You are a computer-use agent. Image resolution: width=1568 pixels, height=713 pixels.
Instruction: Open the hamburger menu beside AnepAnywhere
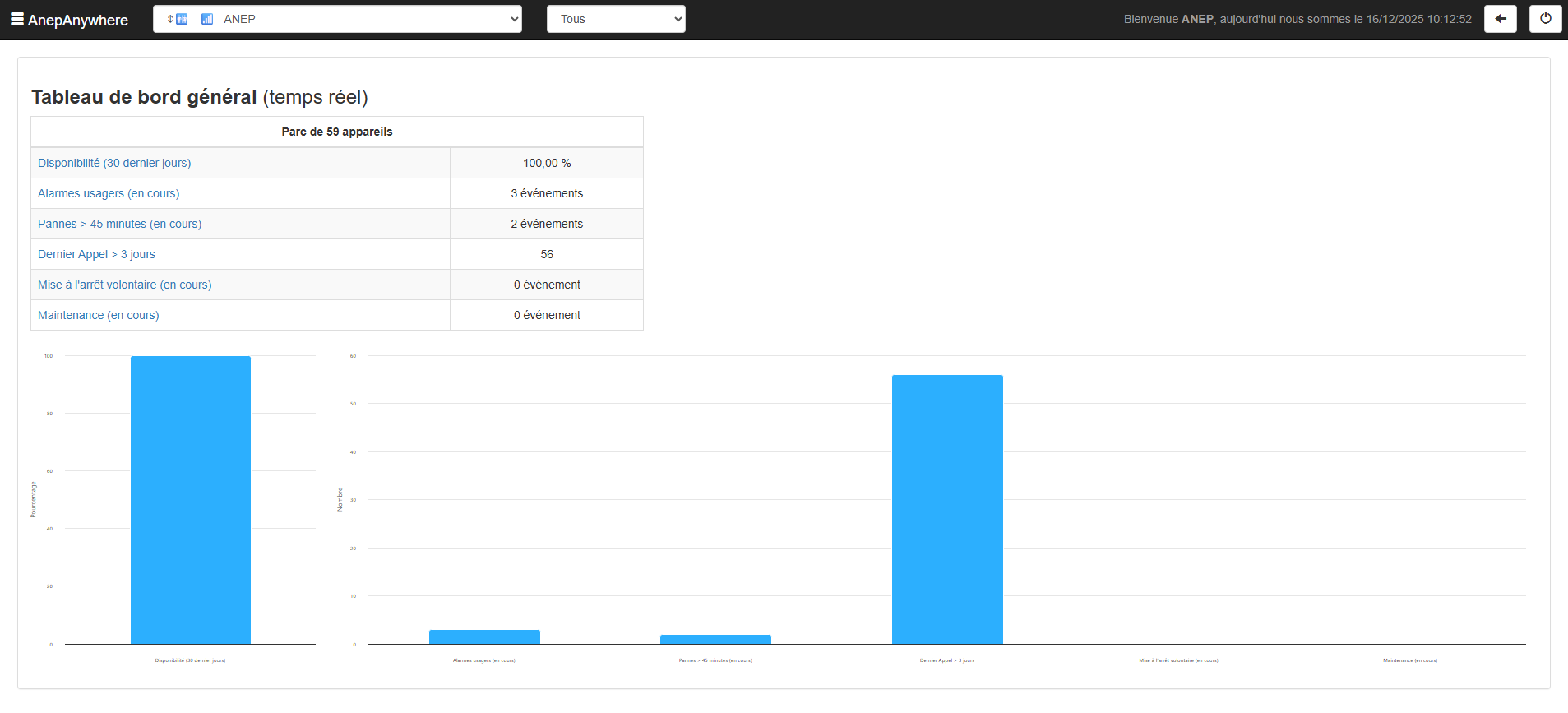[x=16, y=19]
